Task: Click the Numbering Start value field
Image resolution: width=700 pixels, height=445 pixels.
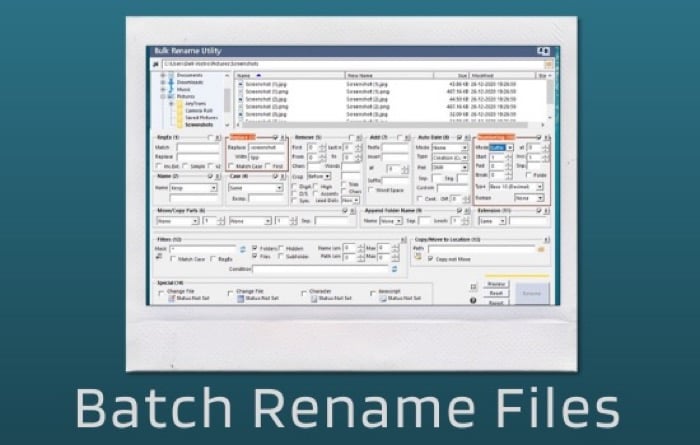Action: click(496, 158)
